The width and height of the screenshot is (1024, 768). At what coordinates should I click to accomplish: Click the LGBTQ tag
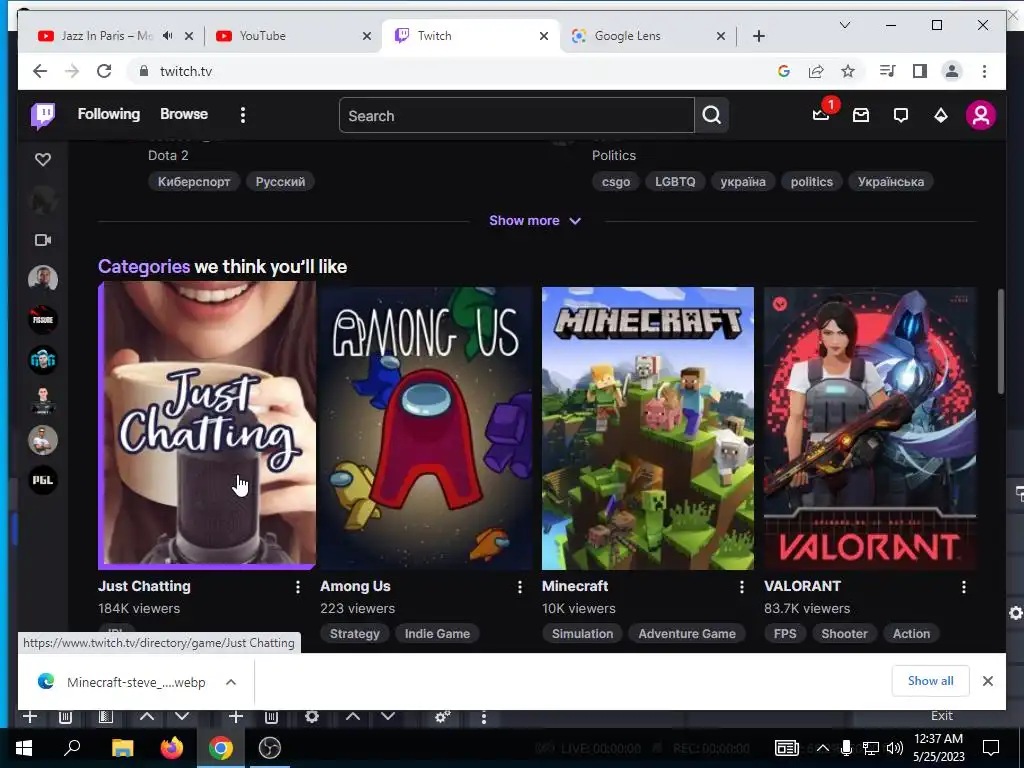click(x=675, y=182)
